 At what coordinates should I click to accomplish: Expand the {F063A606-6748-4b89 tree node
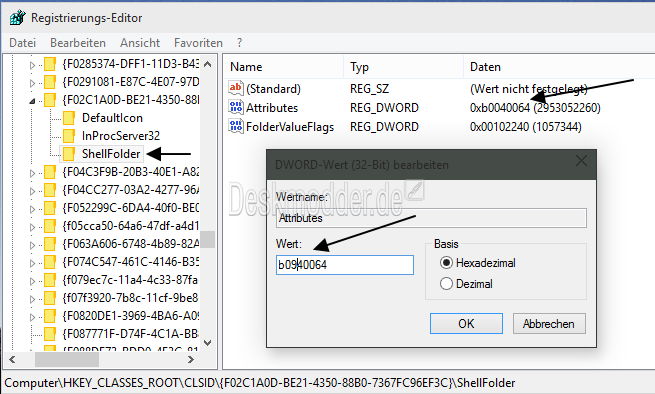(32, 245)
